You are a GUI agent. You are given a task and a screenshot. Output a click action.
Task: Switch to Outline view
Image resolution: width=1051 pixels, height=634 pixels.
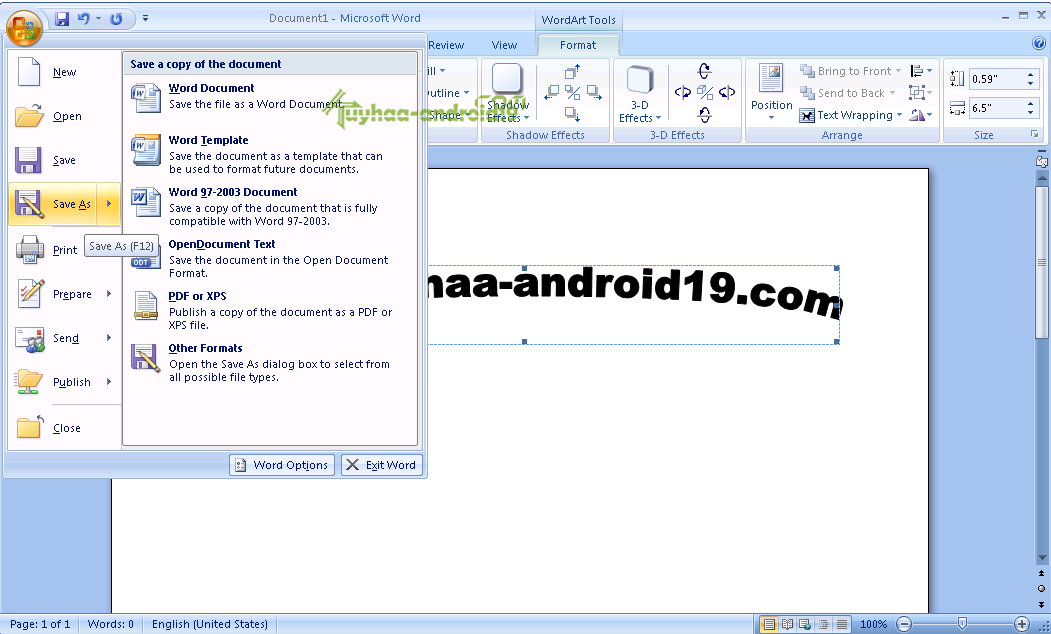823,624
